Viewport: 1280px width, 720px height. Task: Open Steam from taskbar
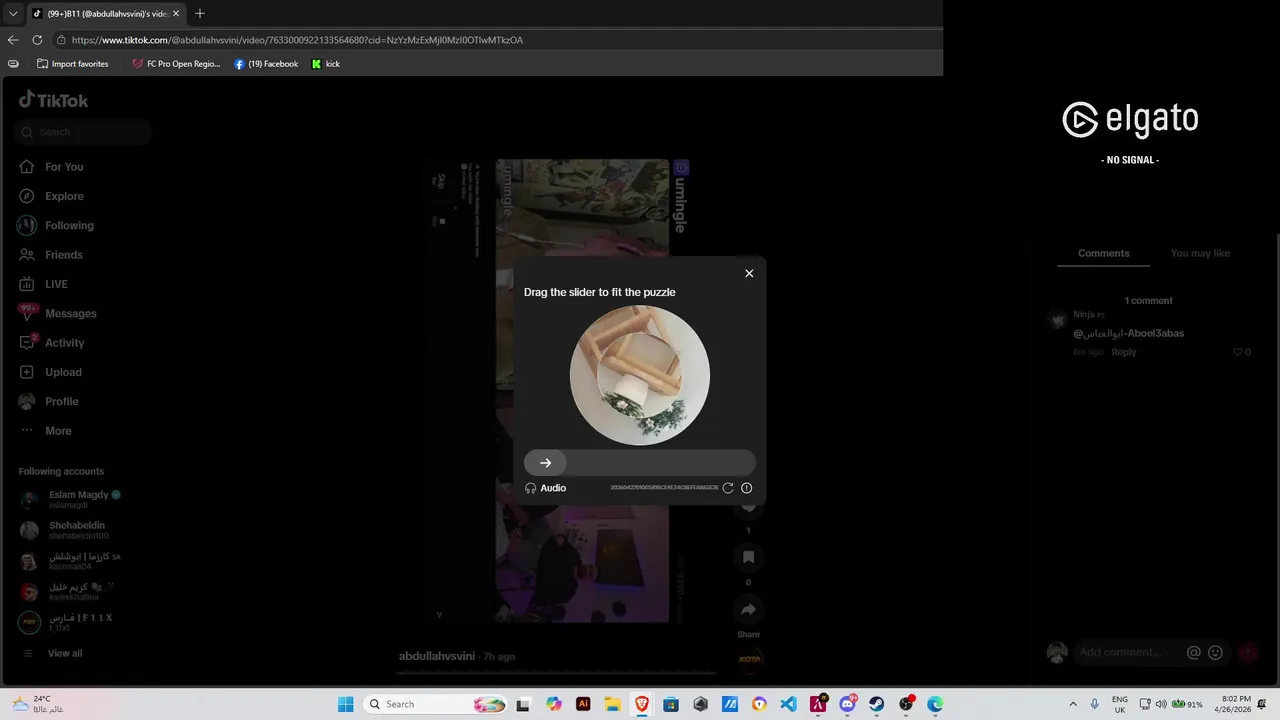(876, 704)
